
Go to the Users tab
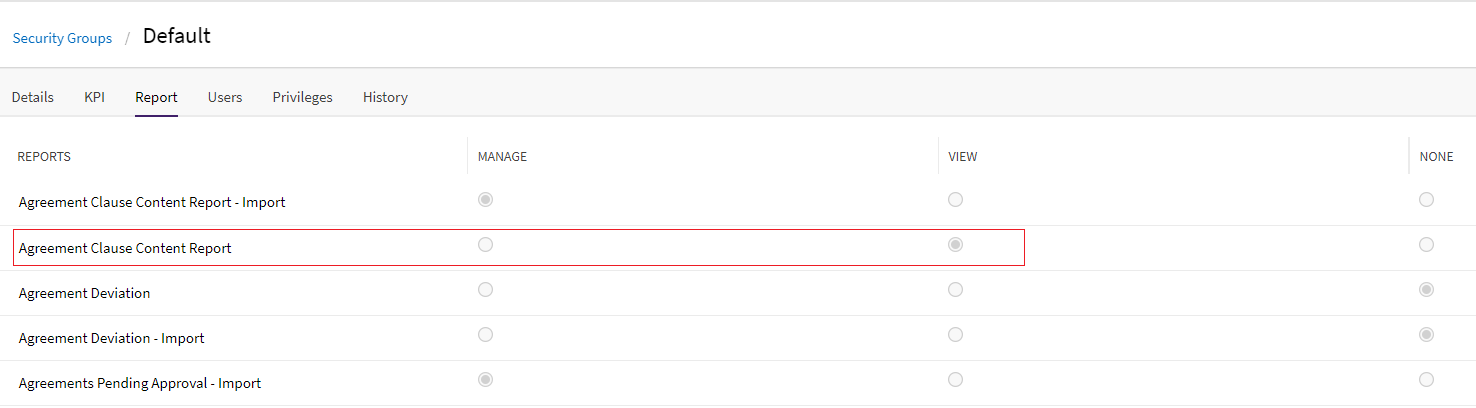(225, 97)
